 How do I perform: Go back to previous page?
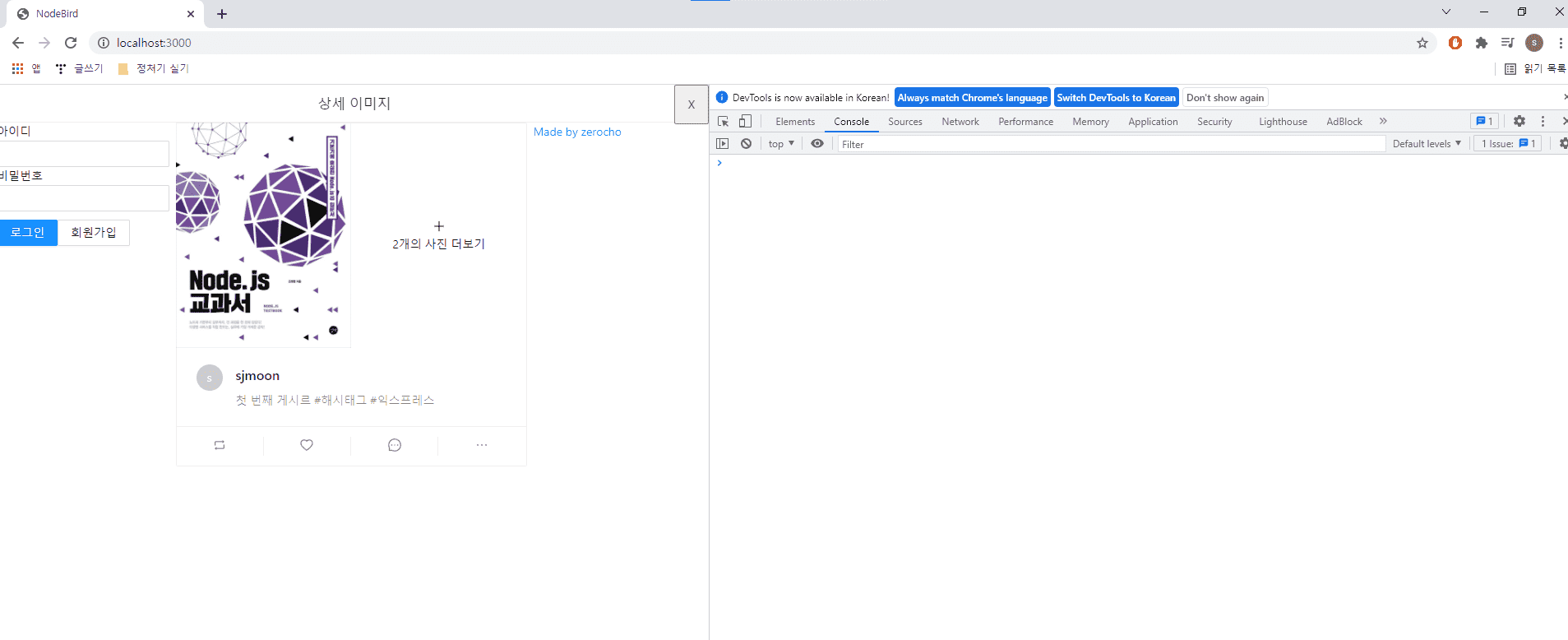18,43
